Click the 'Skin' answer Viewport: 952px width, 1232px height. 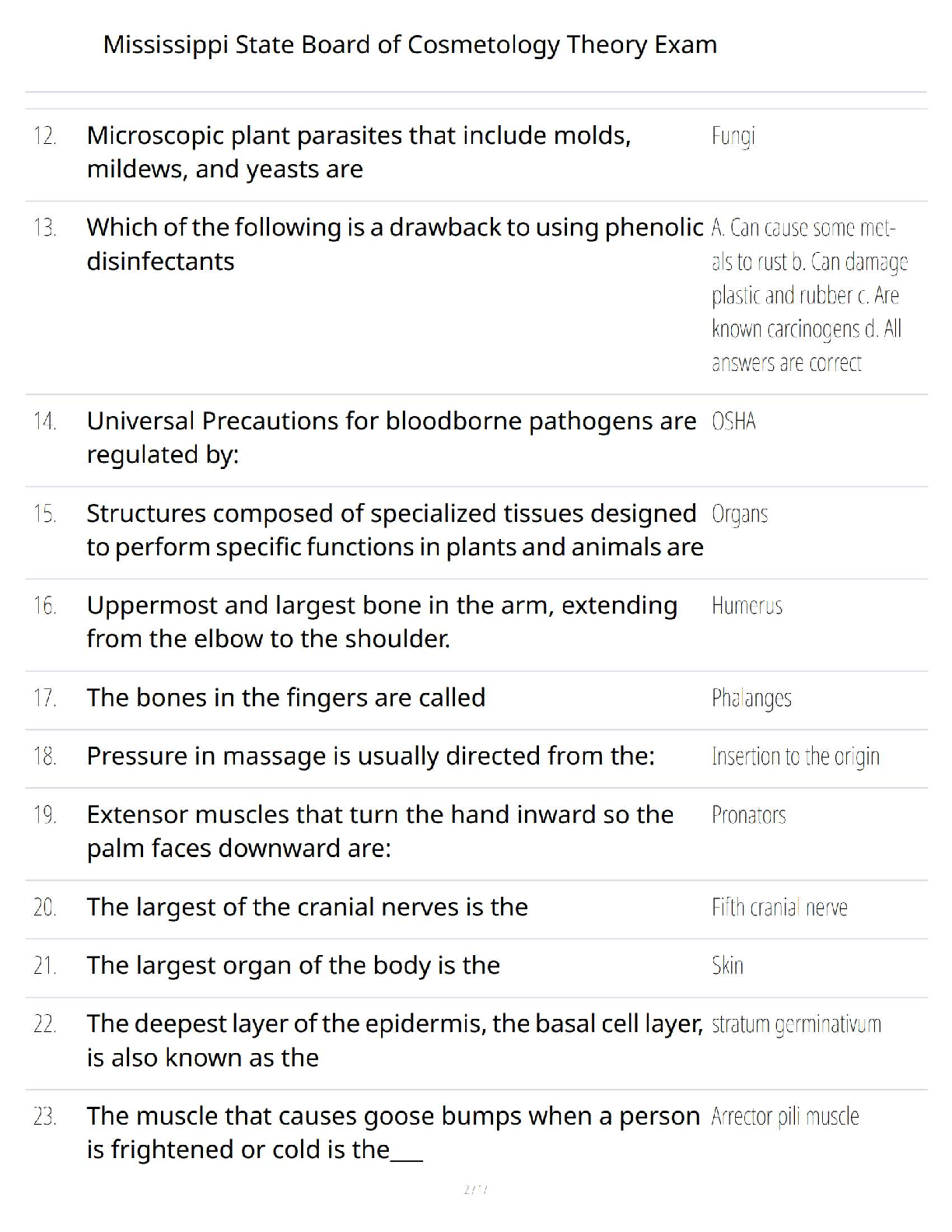[727, 966]
